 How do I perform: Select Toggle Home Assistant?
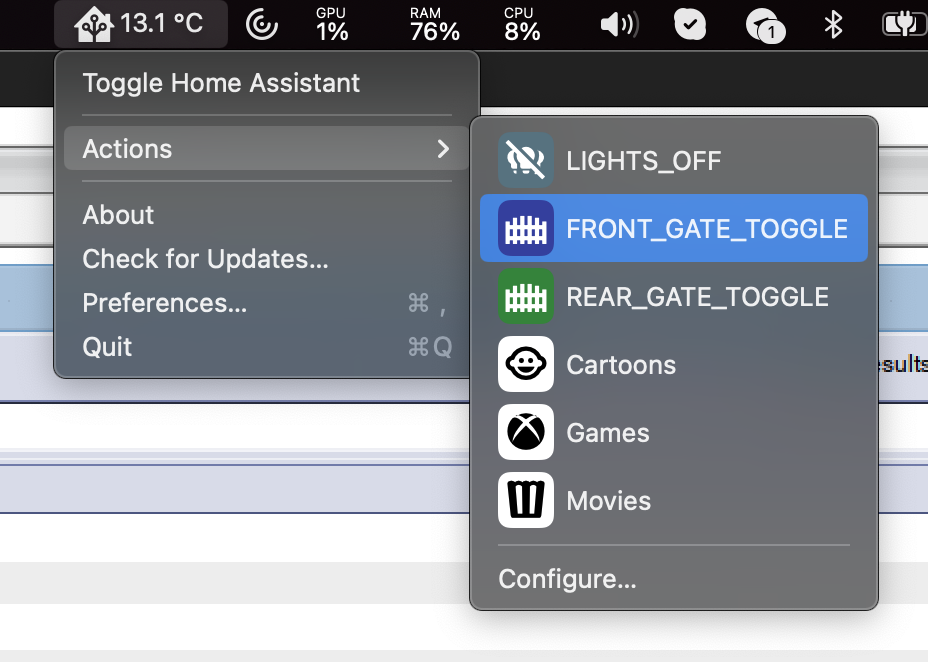click(x=219, y=83)
